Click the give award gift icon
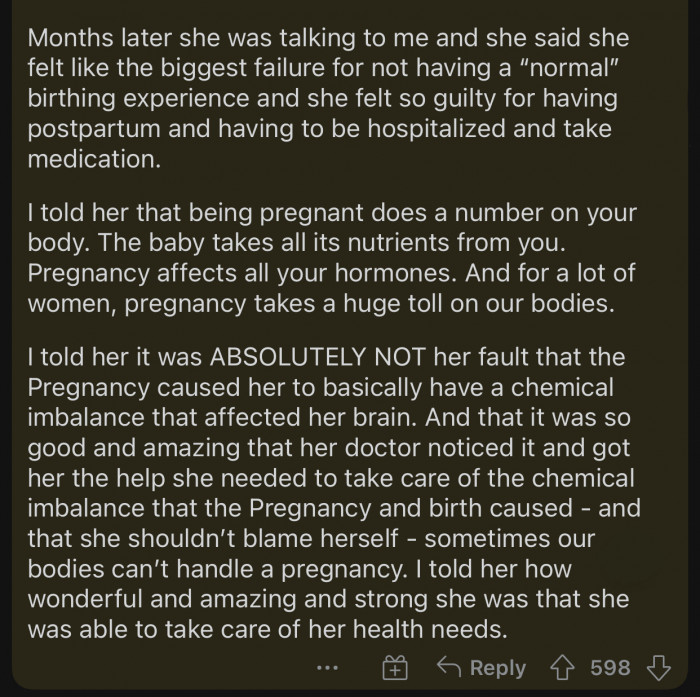The image size is (700, 697). click(x=393, y=669)
